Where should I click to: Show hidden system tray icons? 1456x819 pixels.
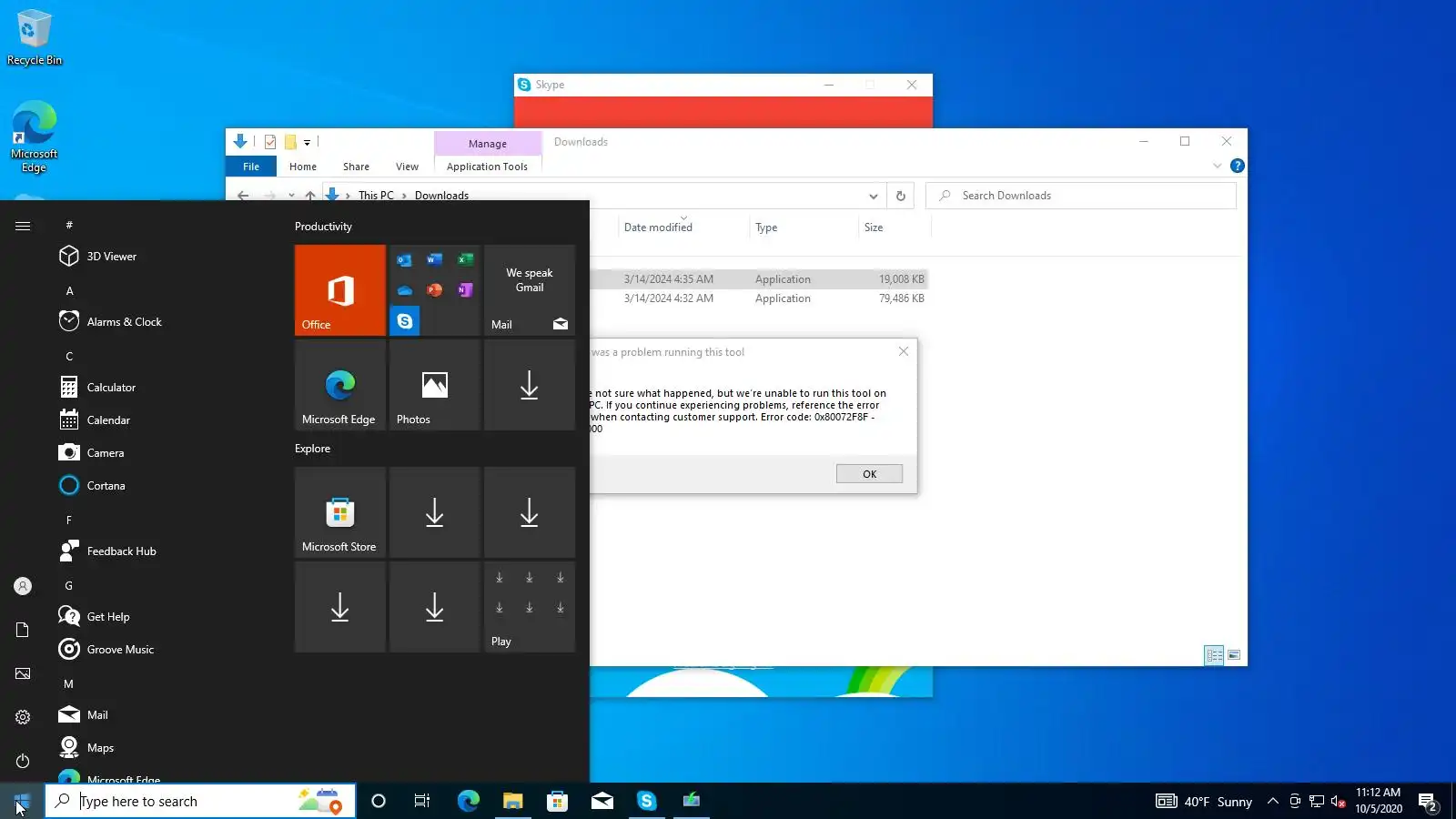click(1273, 801)
